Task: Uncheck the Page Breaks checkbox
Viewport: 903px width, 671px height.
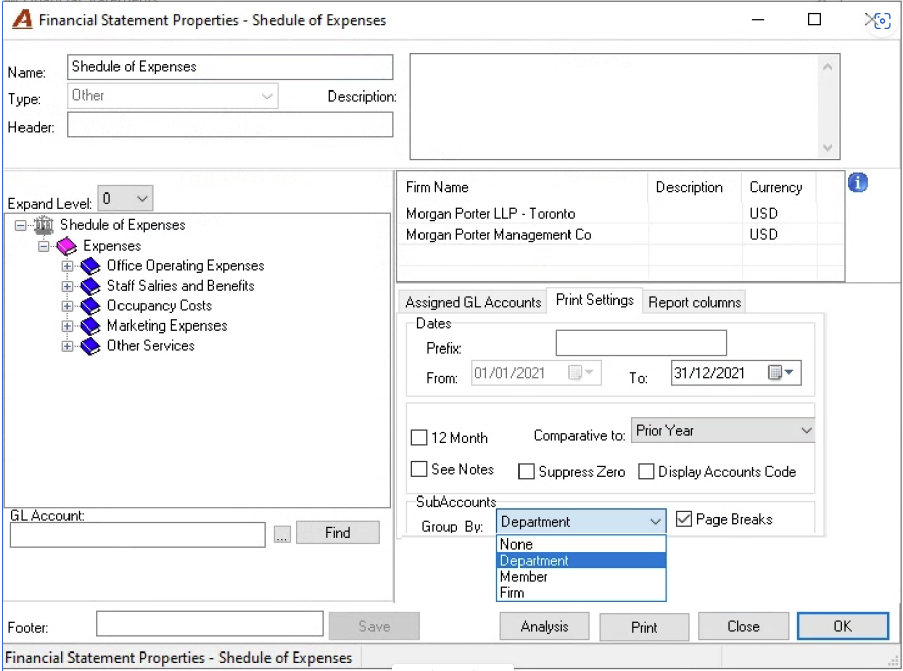Action: pyautogui.click(x=684, y=519)
